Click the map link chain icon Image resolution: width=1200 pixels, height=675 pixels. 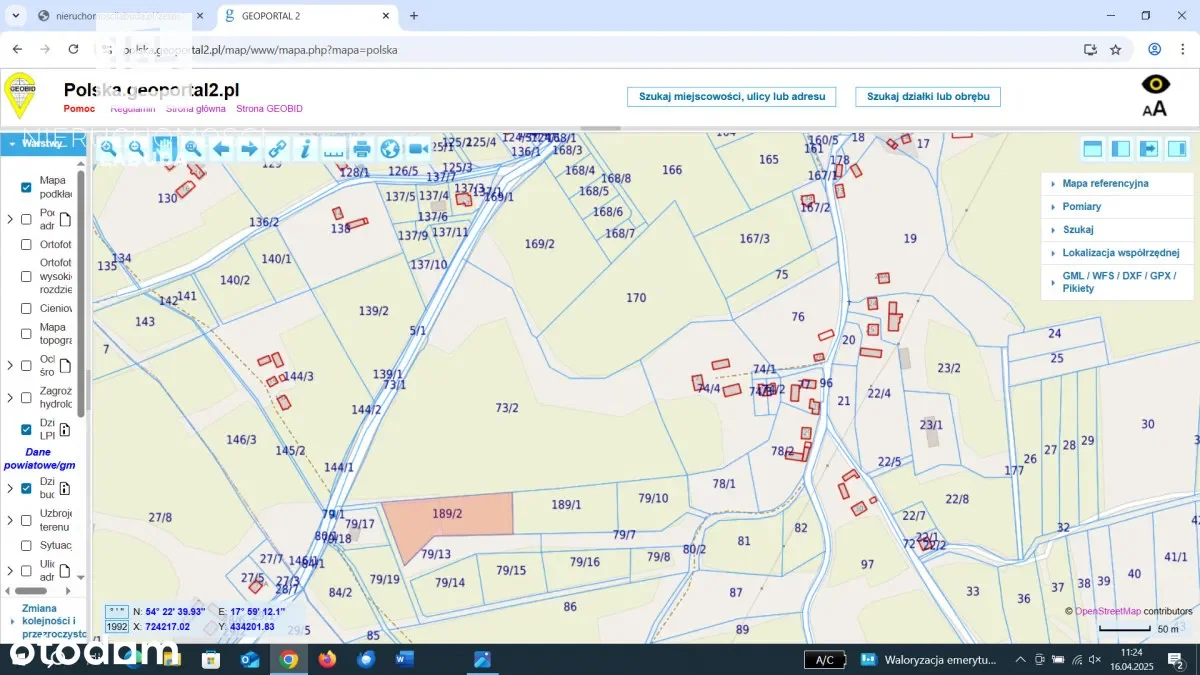tap(278, 149)
